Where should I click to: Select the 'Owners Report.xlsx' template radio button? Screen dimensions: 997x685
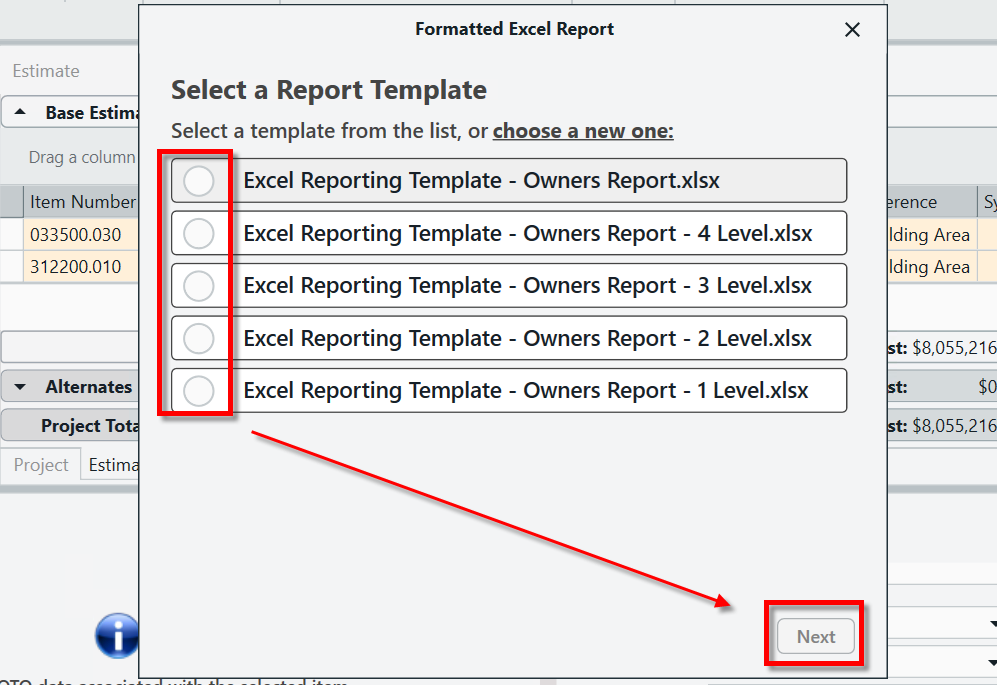coord(199,181)
